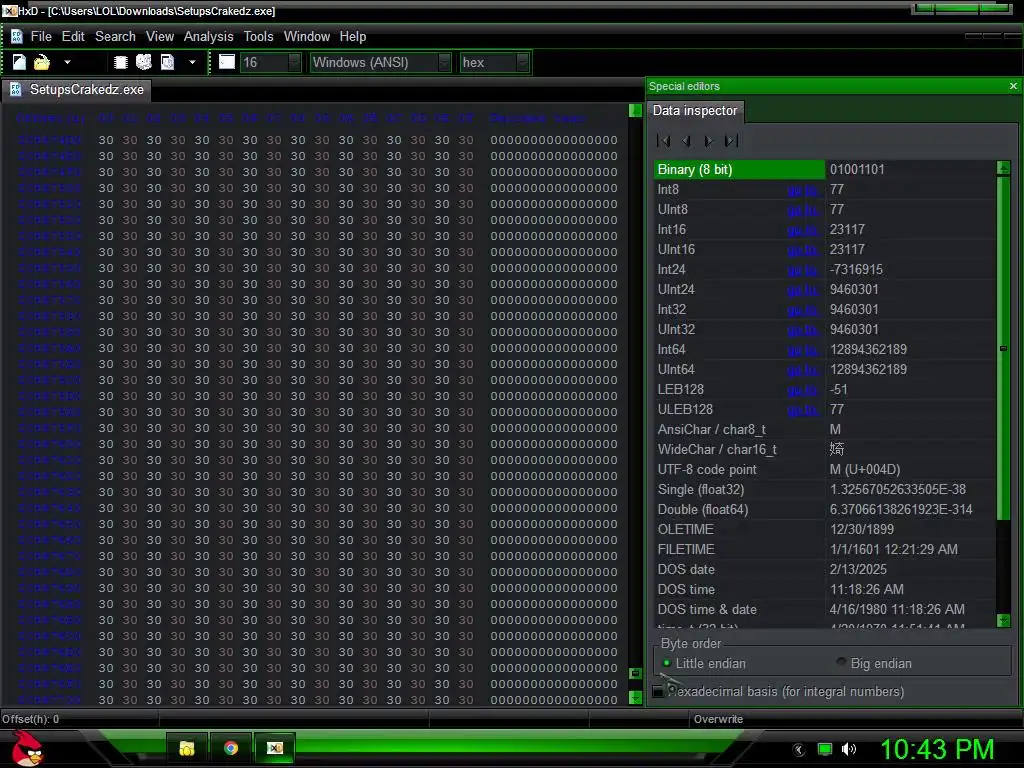The image size is (1024, 768).
Task: Expand the dropdown arrow after disk image icon
Action: click(x=192, y=63)
